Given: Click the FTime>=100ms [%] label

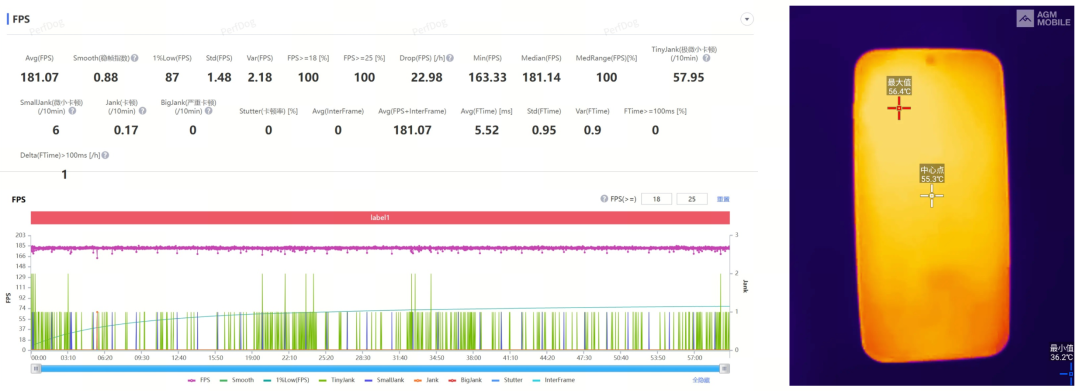Looking at the screenshot, I should point(655,111).
